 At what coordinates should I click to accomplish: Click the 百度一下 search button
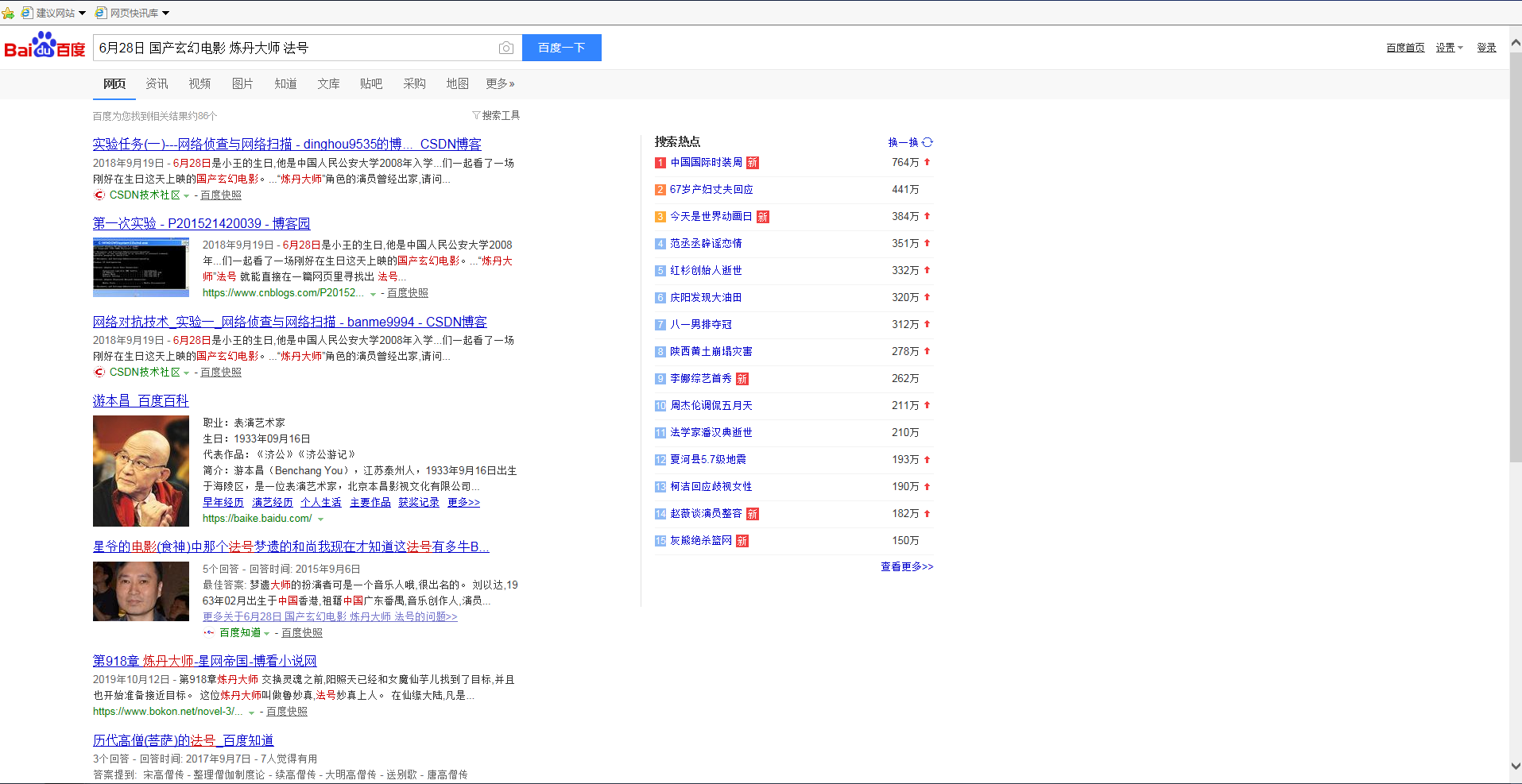(x=562, y=48)
